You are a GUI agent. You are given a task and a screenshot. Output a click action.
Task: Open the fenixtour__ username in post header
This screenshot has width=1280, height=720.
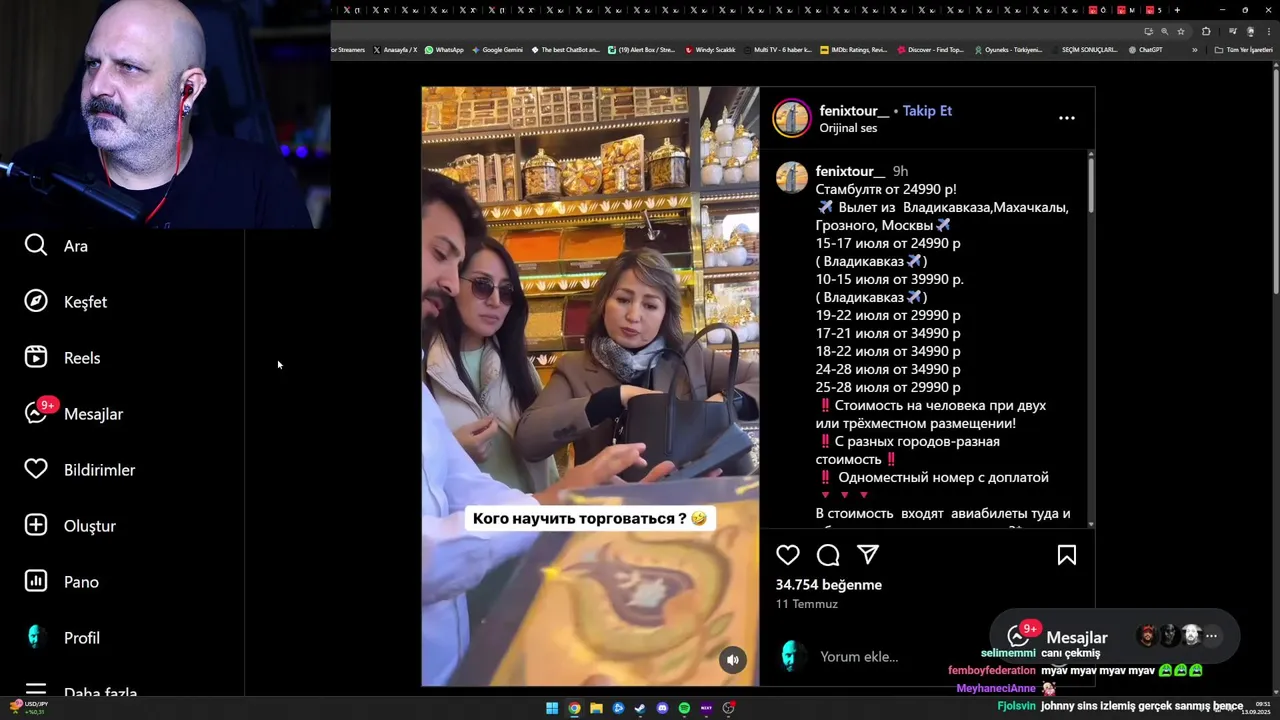[x=854, y=110]
